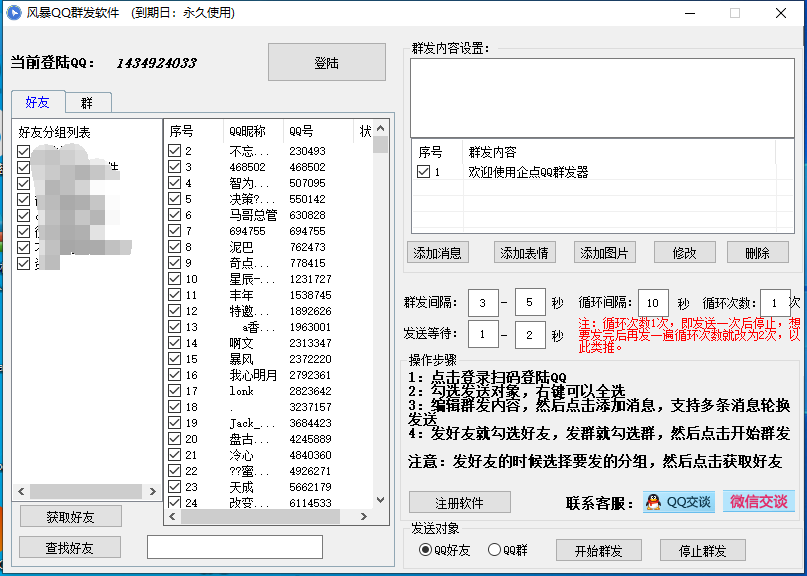This screenshot has height=576, width=807.
Task: Switch to the 好友 tab
Action: pyautogui.click(x=38, y=102)
